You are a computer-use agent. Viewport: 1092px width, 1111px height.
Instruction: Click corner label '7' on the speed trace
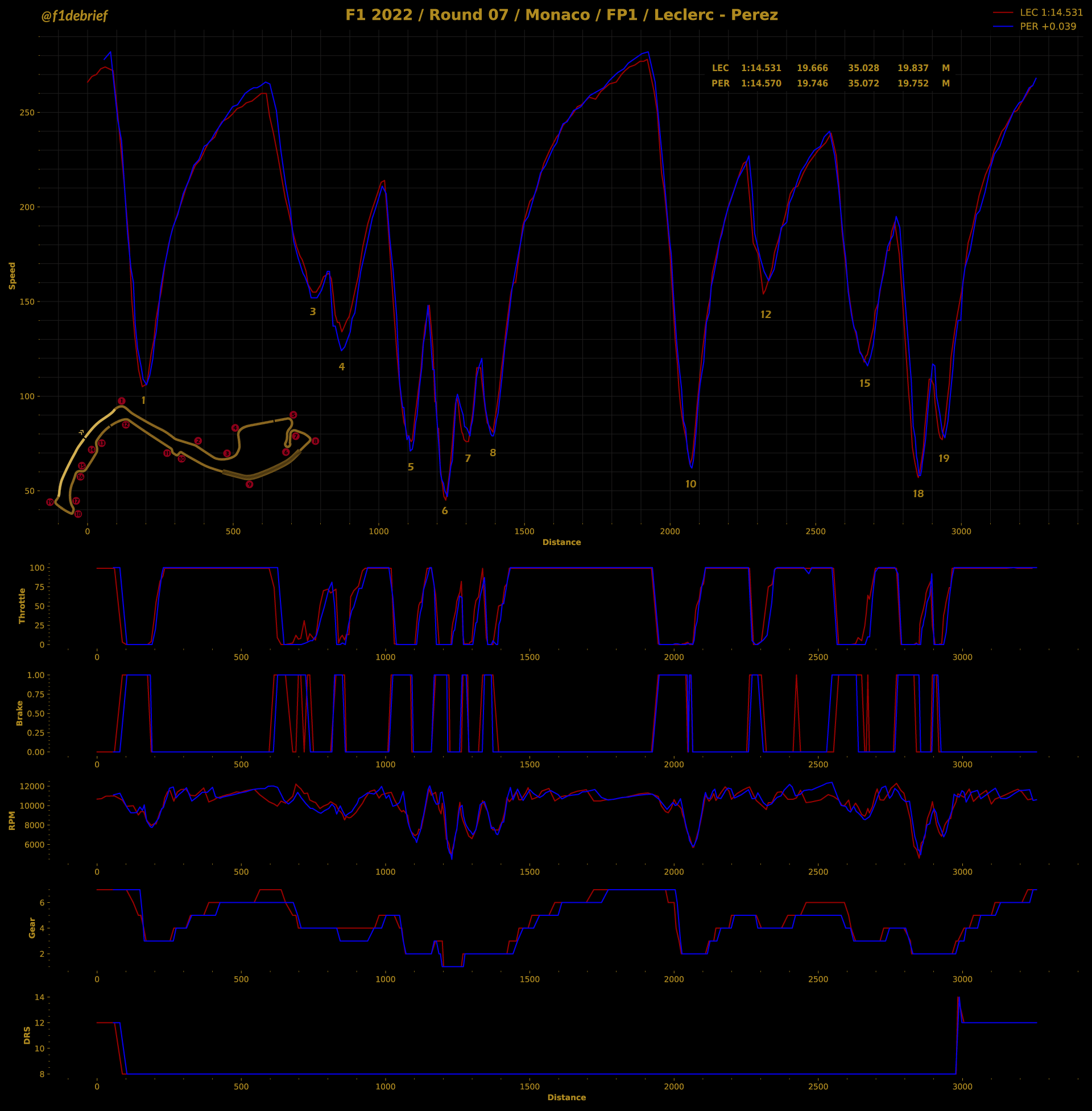[x=468, y=459]
